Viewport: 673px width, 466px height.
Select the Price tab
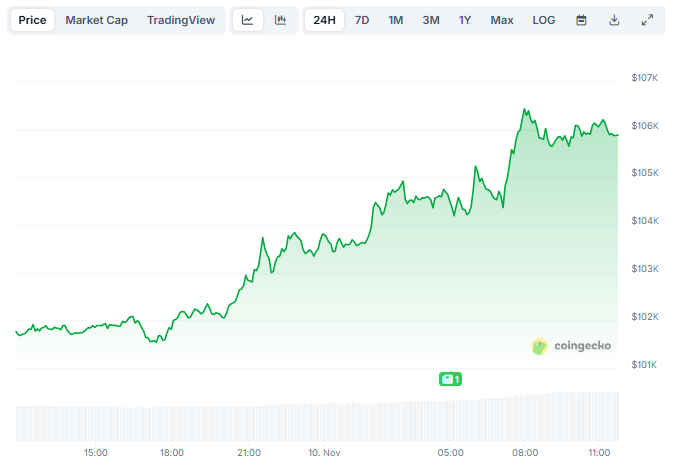coord(32,20)
